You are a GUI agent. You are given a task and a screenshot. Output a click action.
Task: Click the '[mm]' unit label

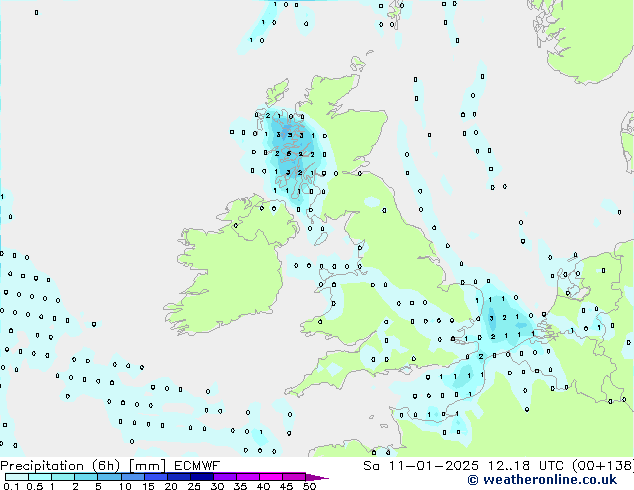(147, 466)
